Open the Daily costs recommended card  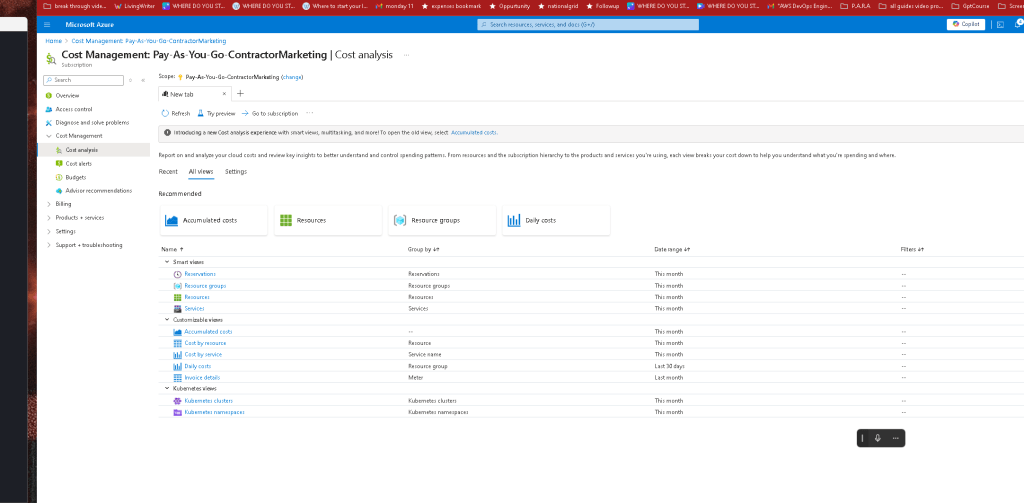pos(556,220)
